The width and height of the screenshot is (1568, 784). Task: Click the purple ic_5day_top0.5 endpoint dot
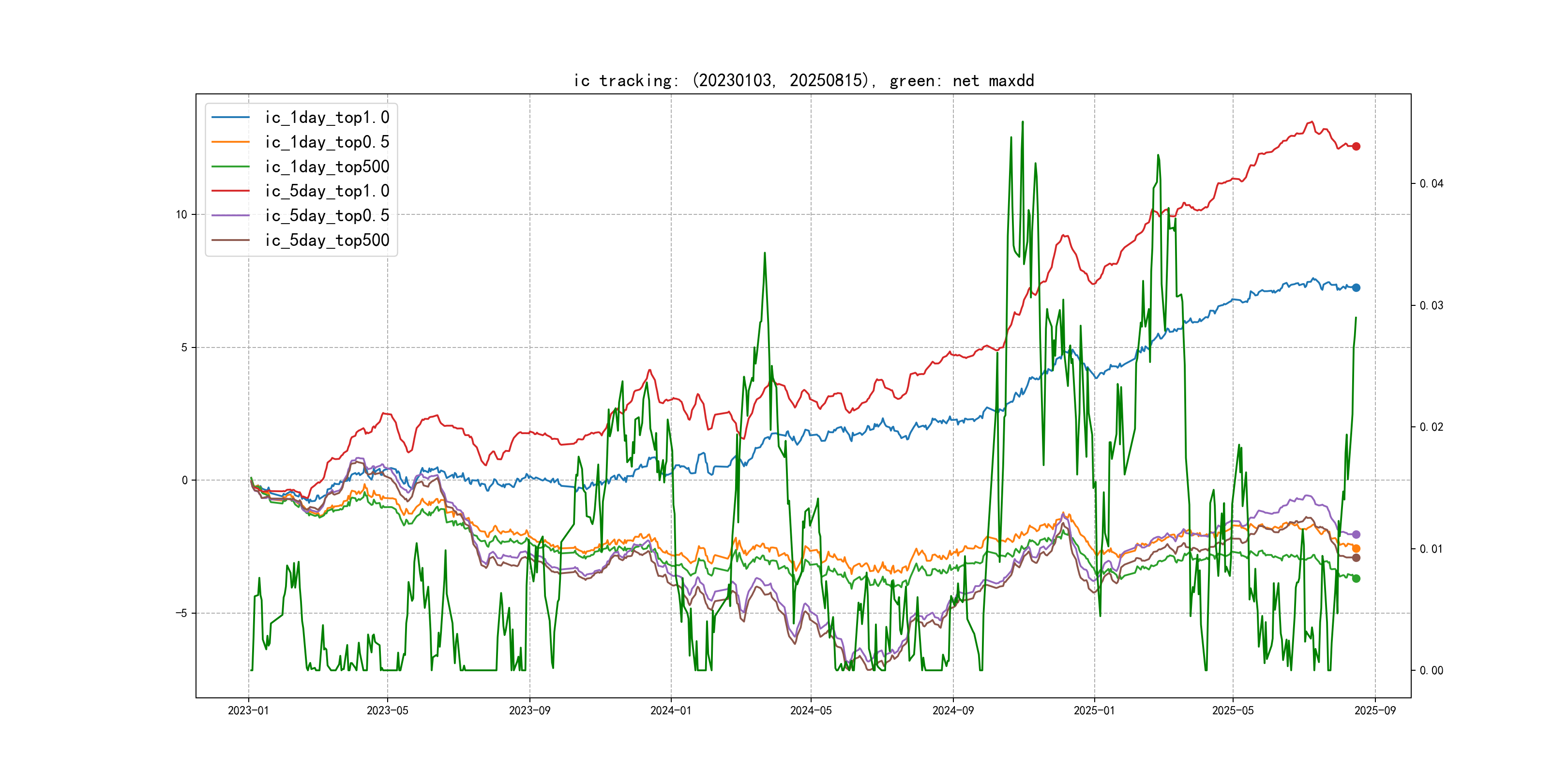[1356, 534]
